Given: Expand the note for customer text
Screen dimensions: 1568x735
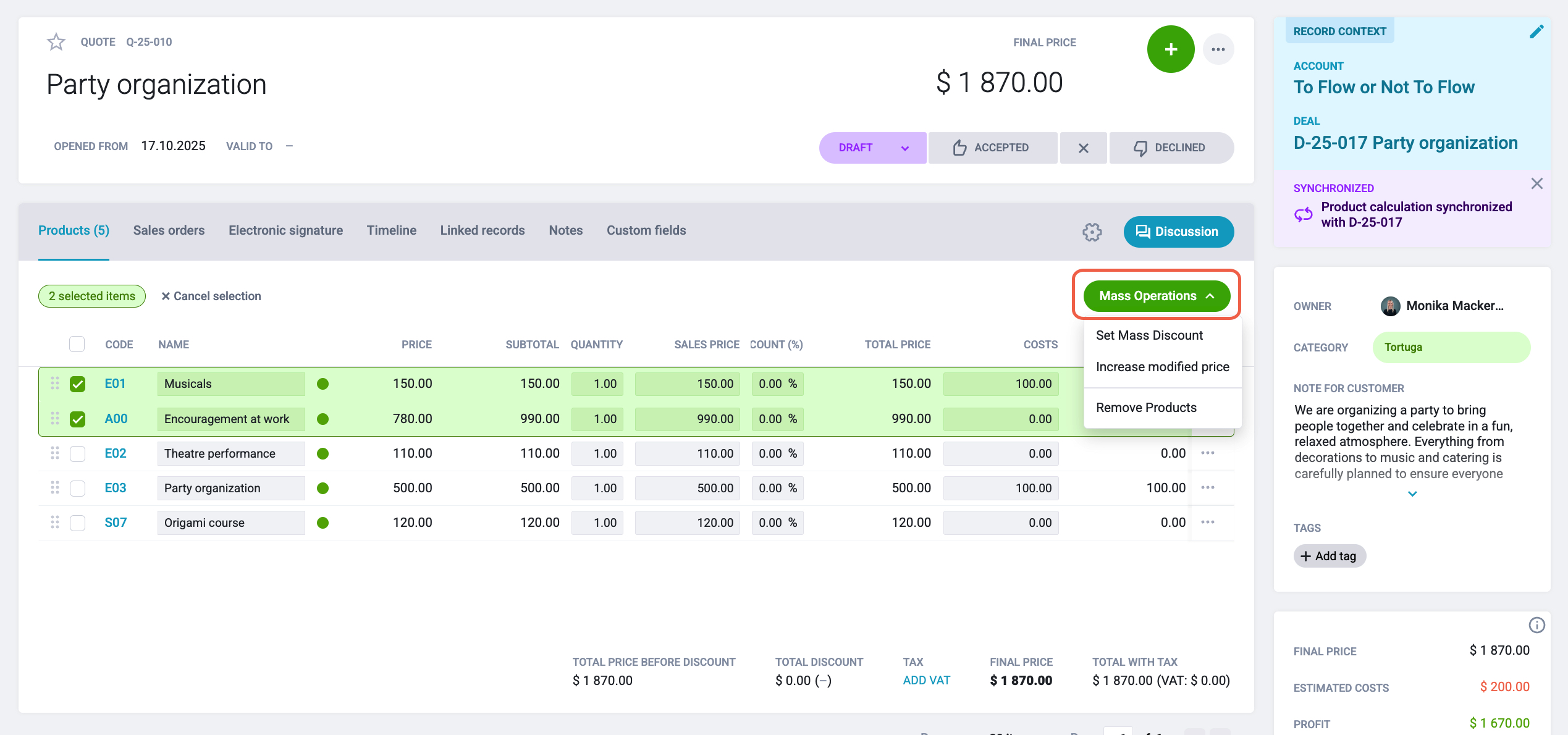Looking at the screenshot, I should 1412,494.
